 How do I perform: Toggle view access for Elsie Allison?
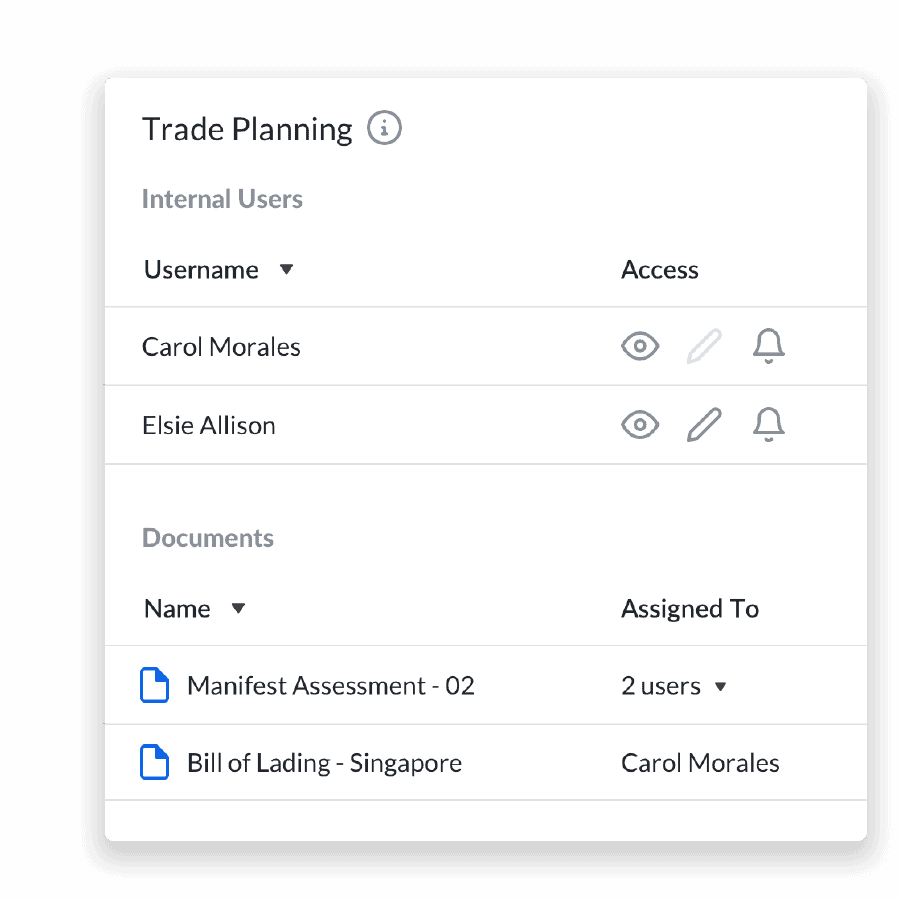pyautogui.click(x=640, y=425)
